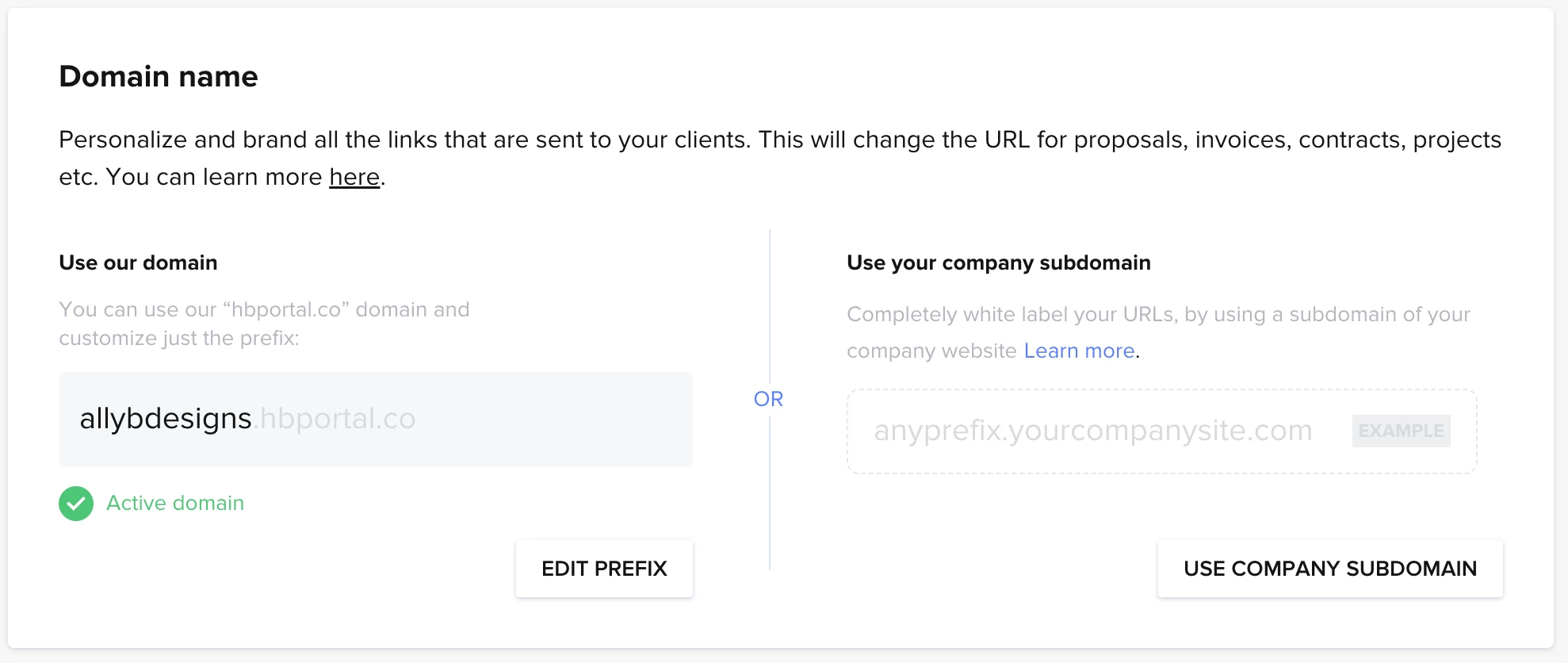This screenshot has height=663, width=1568.
Task: Select the "Use your company subdomain" heading
Action: (998, 263)
